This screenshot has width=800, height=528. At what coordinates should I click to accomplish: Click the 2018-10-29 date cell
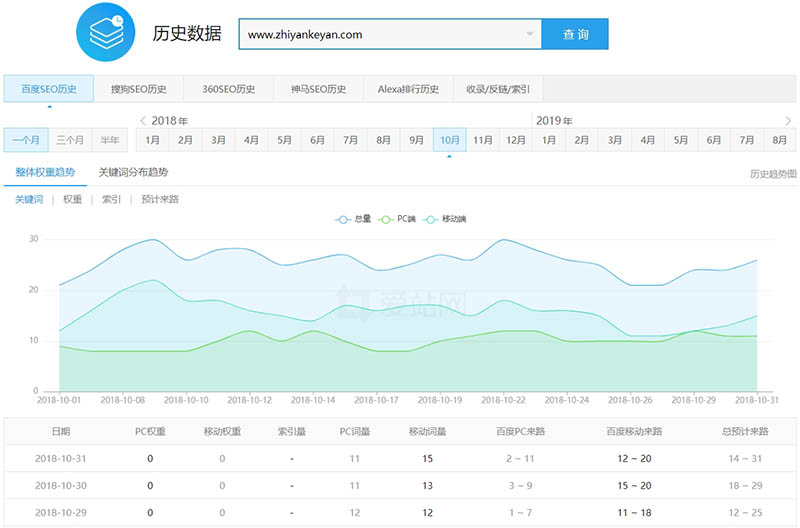click(x=61, y=512)
